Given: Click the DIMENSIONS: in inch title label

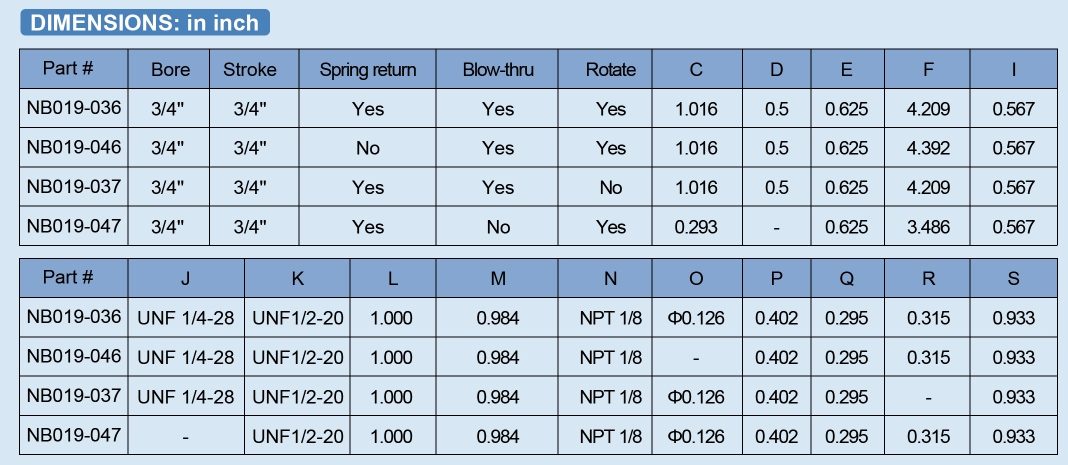Looking at the screenshot, I should click(145, 23).
